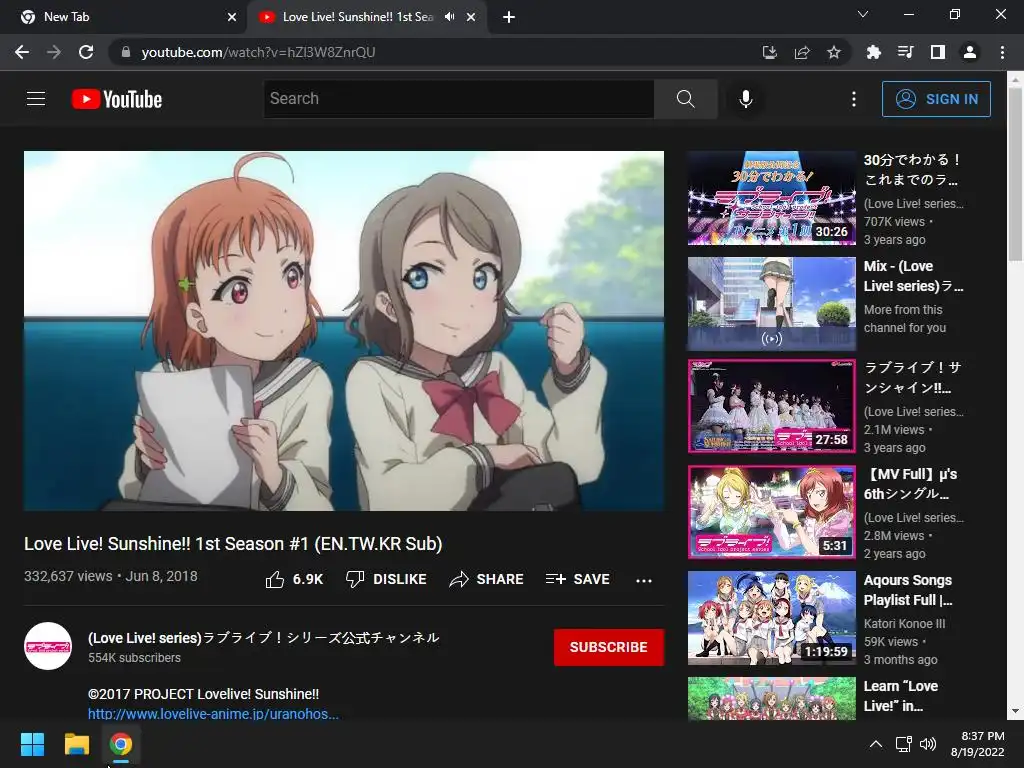This screenshot has width=1024, height=768.
Task: Open the YouTube hamburger guide menu
Action: coord(36,99)
